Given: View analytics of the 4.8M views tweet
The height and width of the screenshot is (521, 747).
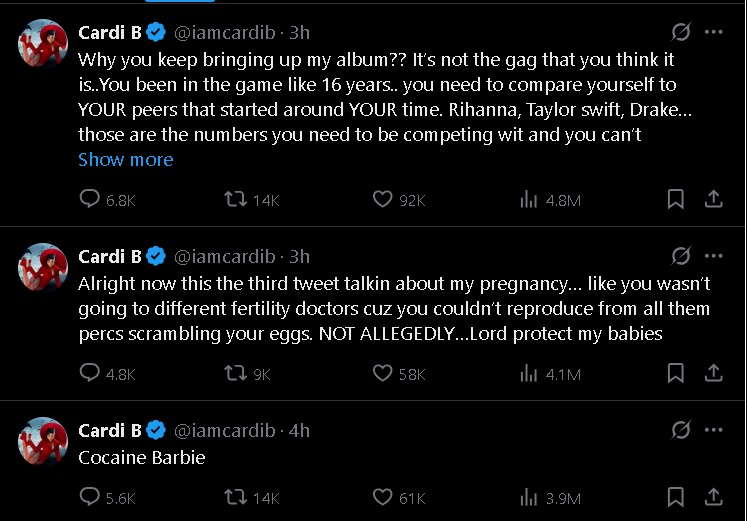Looking at the screenshot, I should [x=530, y=200].
